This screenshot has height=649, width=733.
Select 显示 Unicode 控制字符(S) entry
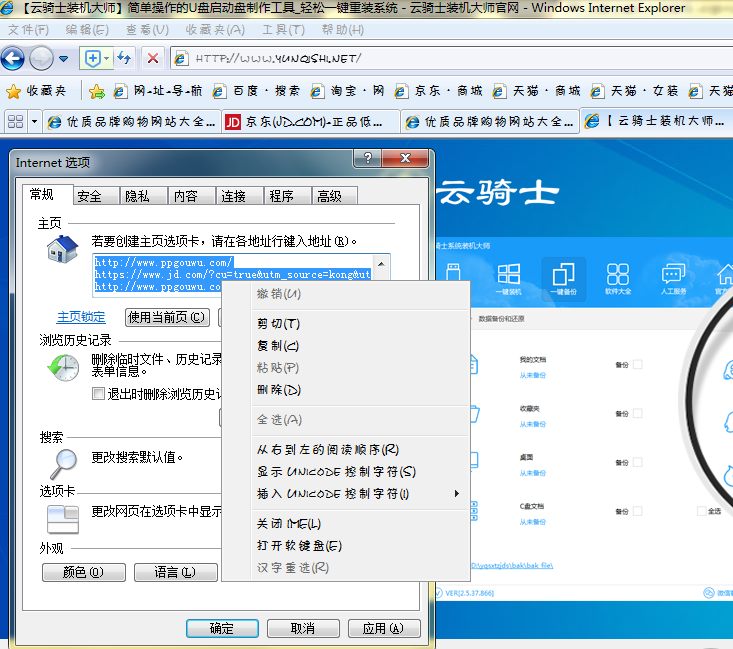tap(346, 471)
